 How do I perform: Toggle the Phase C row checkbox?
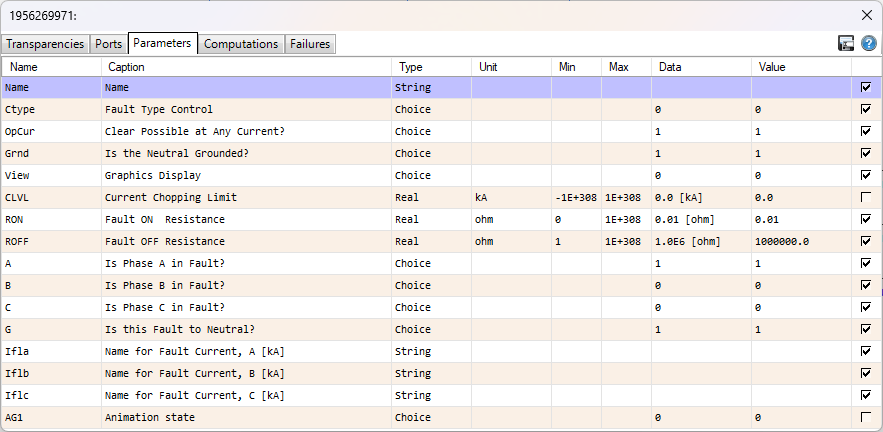coord(866,307)
